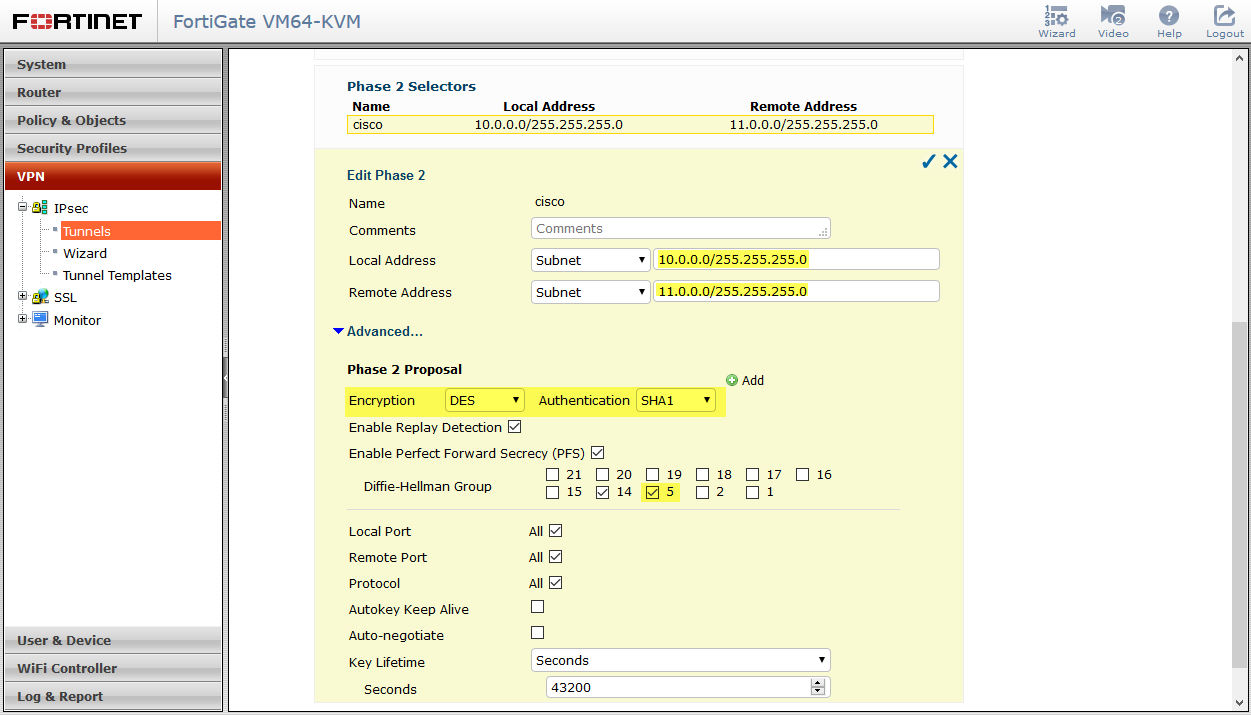1251x715 pixels.
Task: Open the System menu section
Action: (x=113, y=64)
